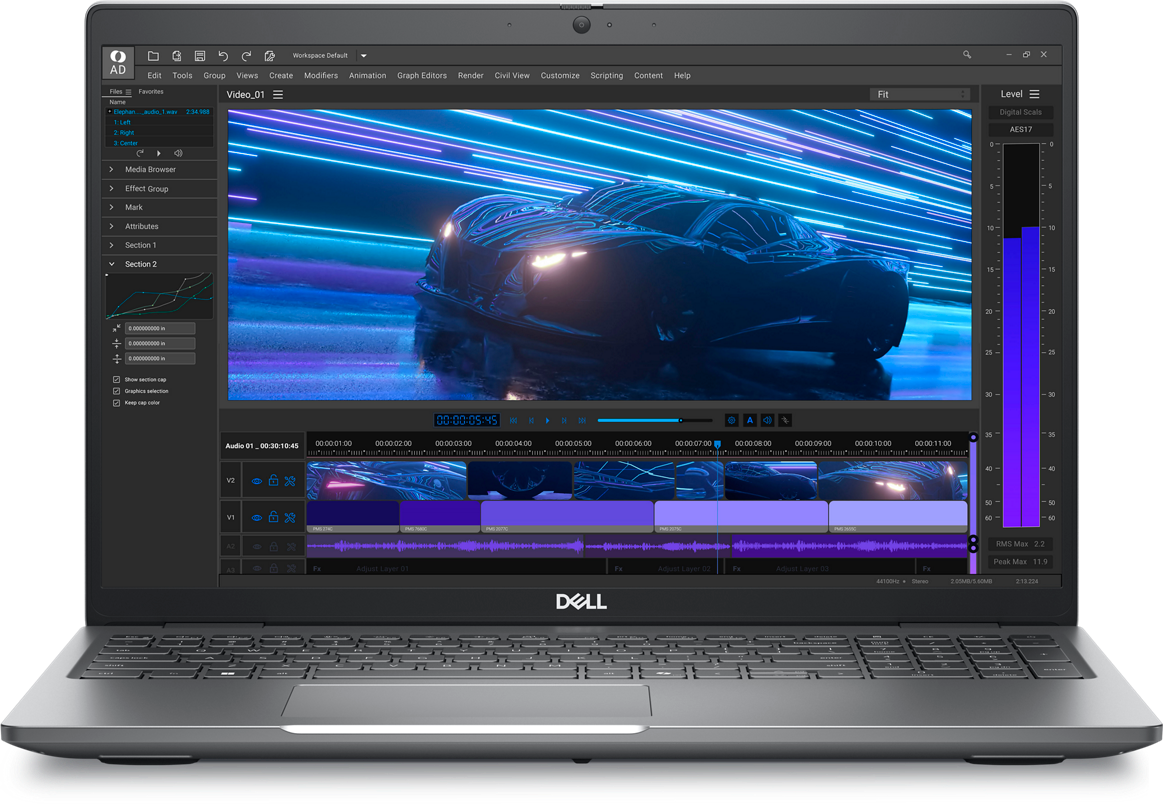Select the scissors tool on track V2

click(290, 480)
